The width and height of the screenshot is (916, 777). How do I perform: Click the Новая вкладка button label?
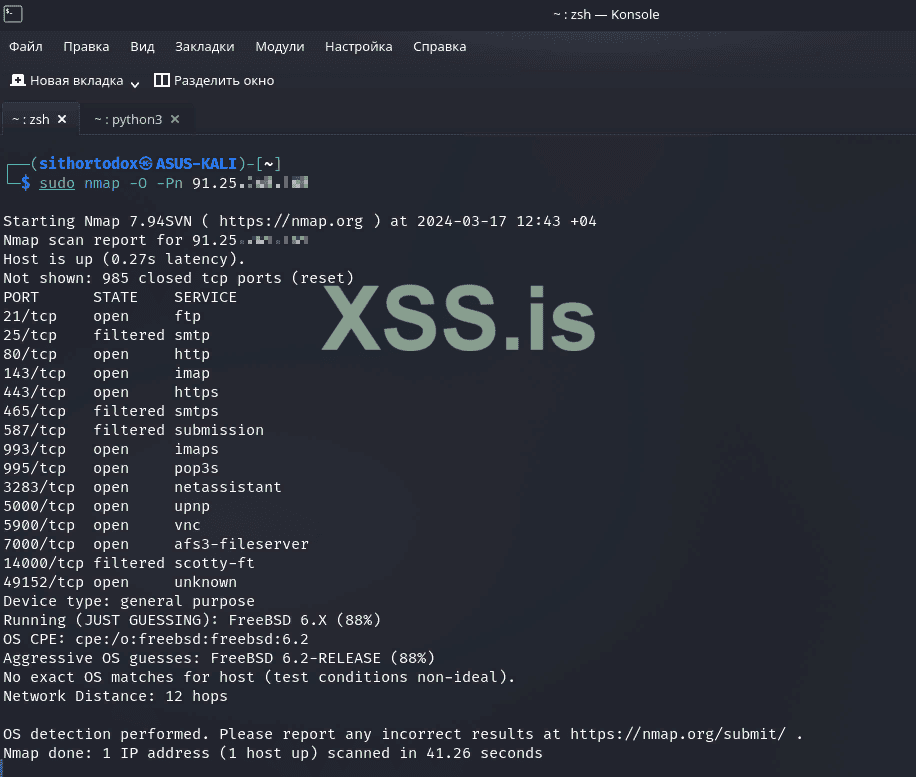tap(77, 81)
